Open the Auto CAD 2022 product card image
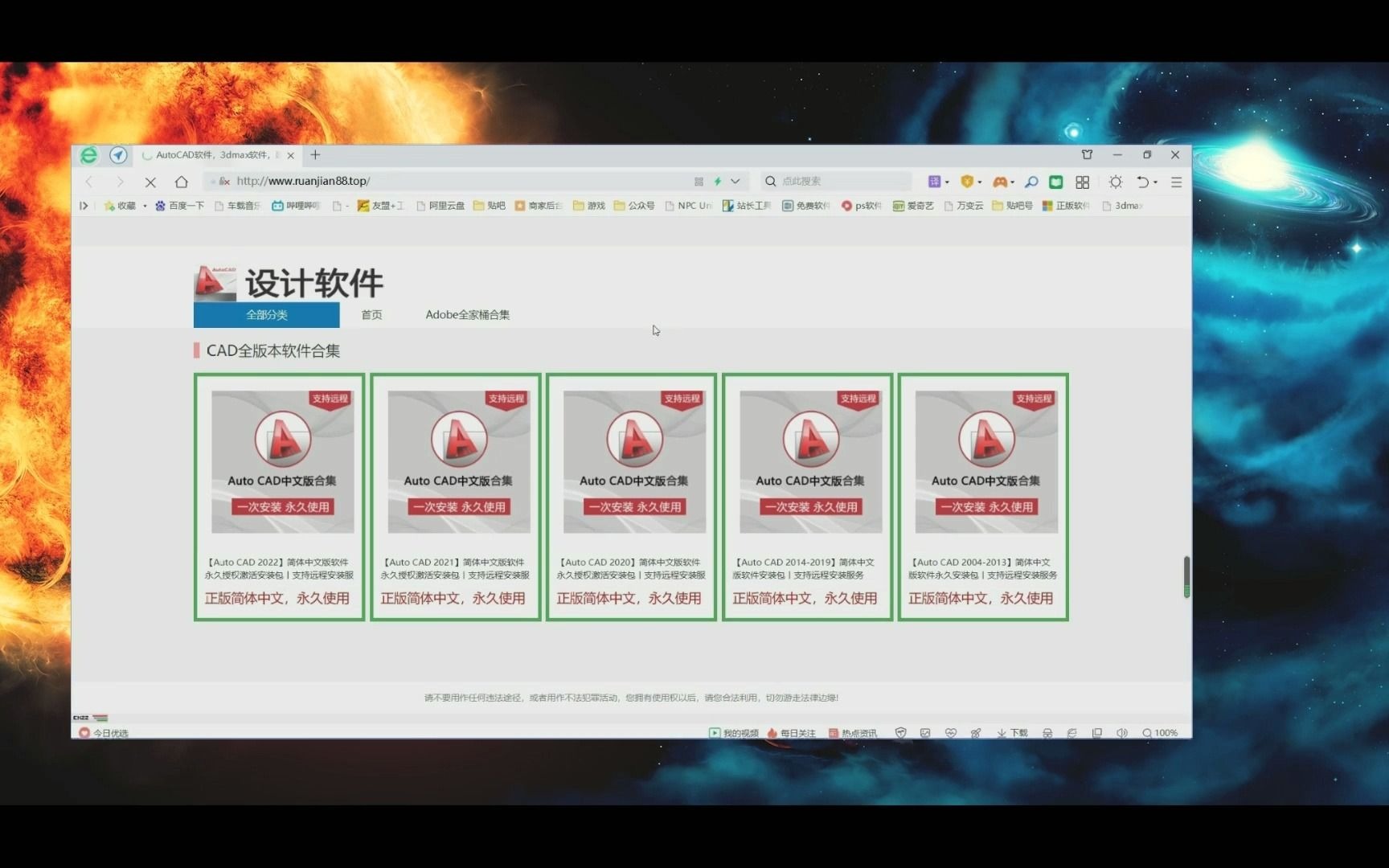Viewport: 1389px width, 868px height. [x=283, y=462]
